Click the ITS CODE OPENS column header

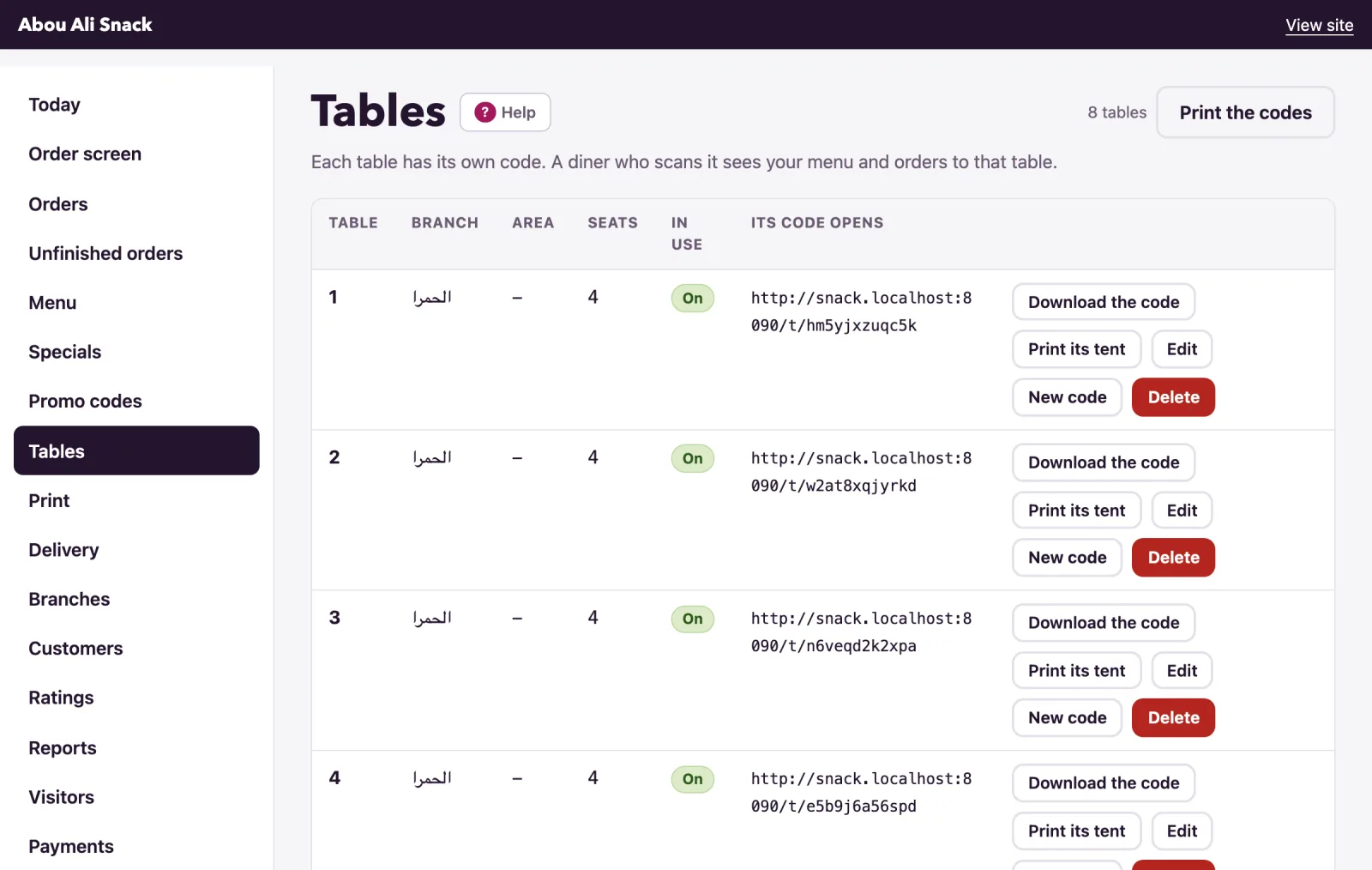(x=817, y=223)
